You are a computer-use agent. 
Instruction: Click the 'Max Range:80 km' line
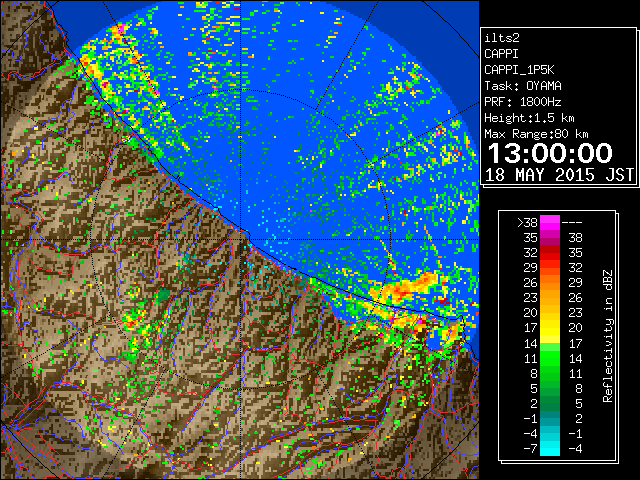[x=536, y=134]
